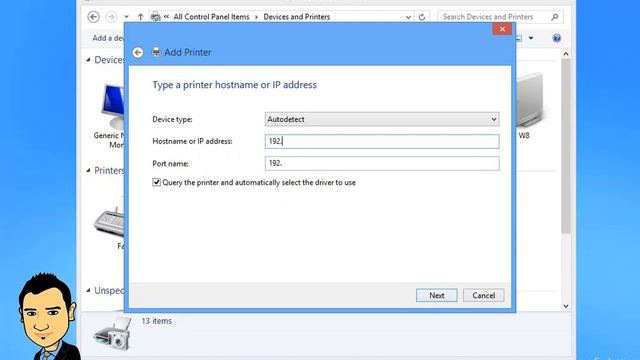Close the Add Printer dialog
Image resolution: width=640 pixels, height=360 pixels.
click(502, 29)
